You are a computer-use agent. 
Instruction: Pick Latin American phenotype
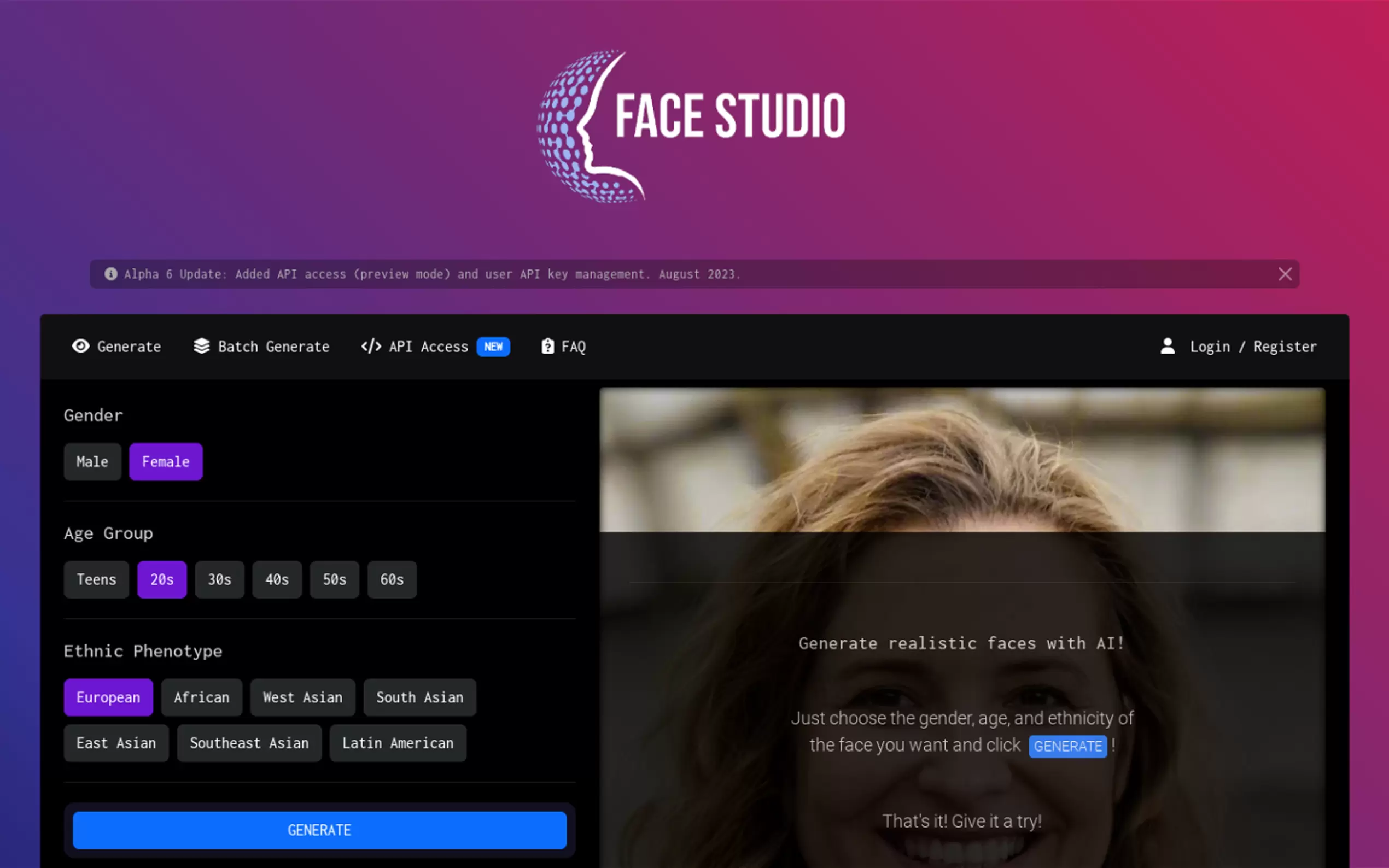[x=398, y=743]
